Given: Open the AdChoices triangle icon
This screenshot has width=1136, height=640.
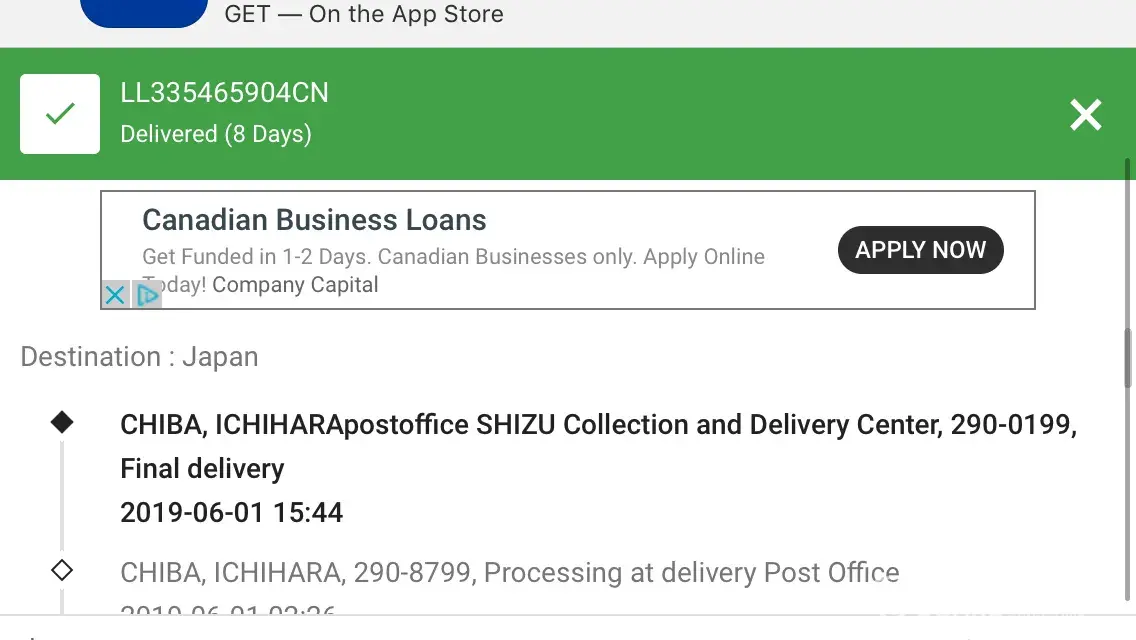Looking at the screenshot, I should (148, 295).
